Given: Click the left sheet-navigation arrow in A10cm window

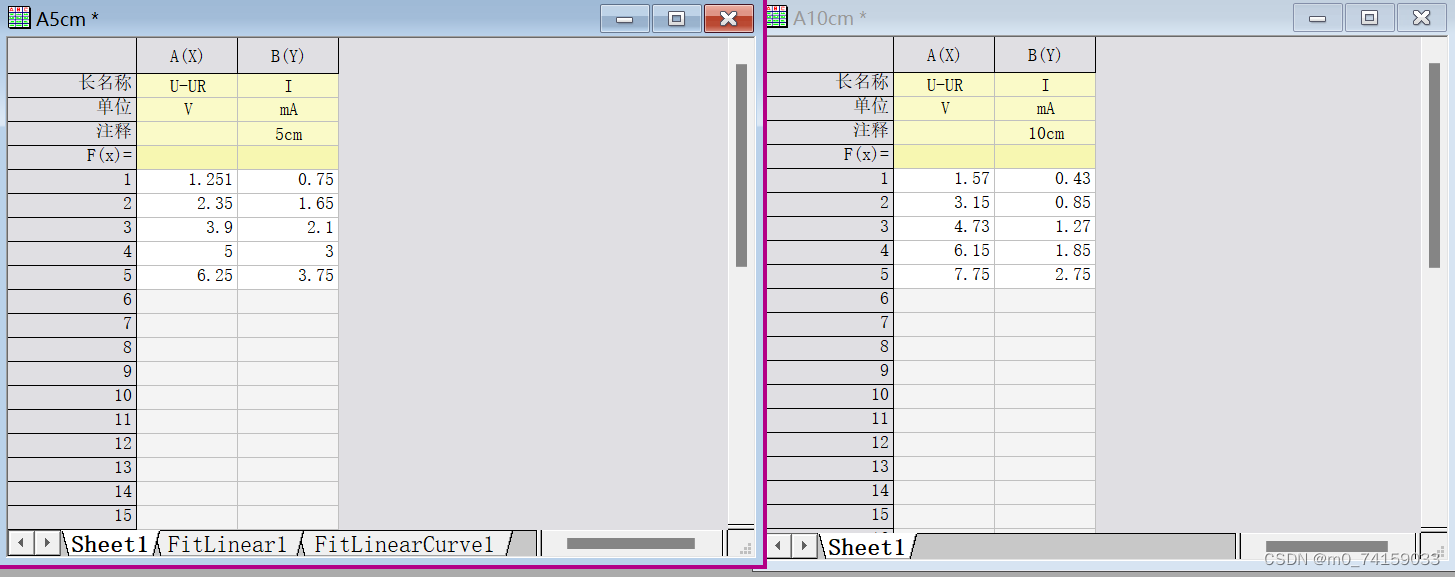Looking at the screenshot, I should pyautogui.click(x=779, y=545).
